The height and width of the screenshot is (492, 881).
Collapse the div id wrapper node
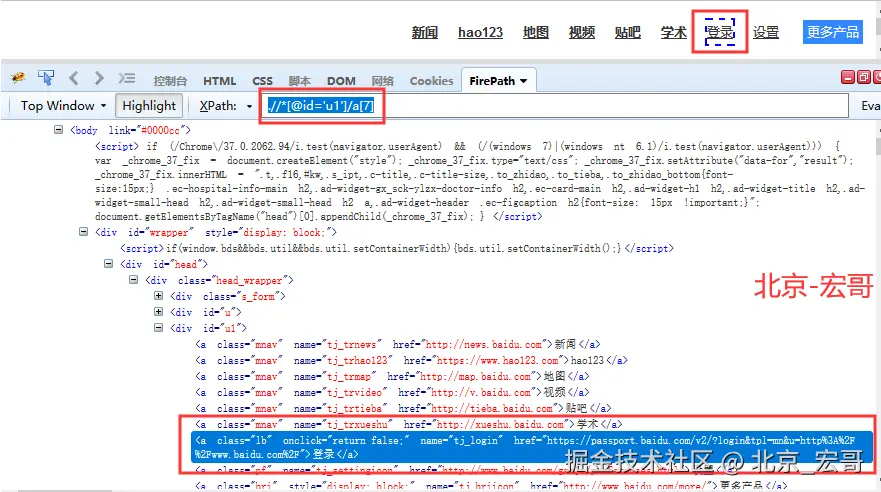(x=83, y=231)
